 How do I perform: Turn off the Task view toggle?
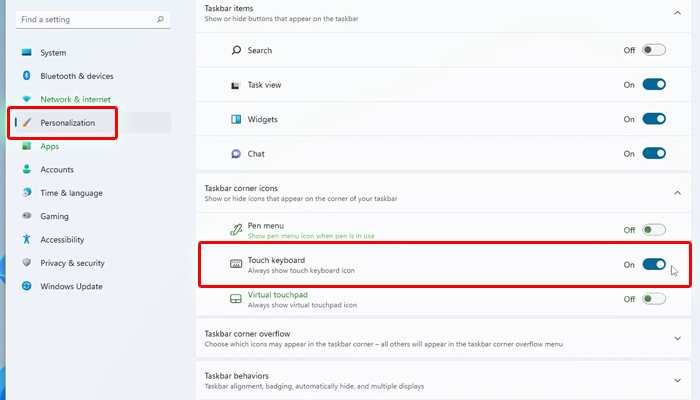click(654, 84)
